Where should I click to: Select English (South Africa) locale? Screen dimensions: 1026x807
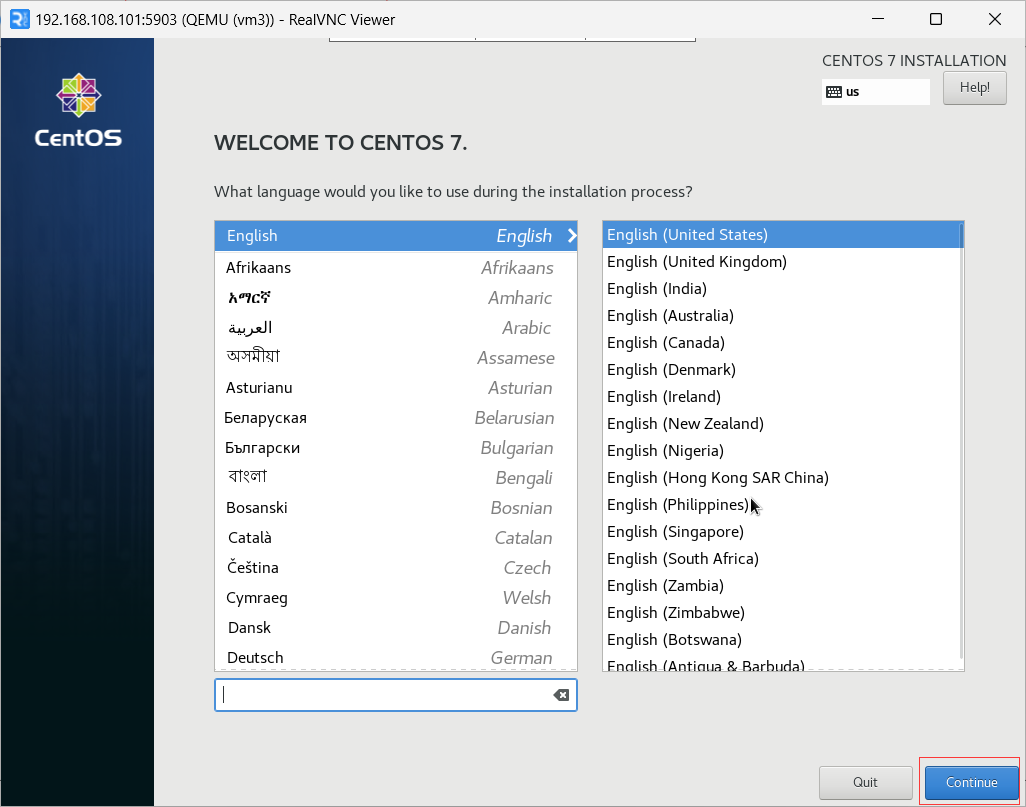tap(781, 559)
